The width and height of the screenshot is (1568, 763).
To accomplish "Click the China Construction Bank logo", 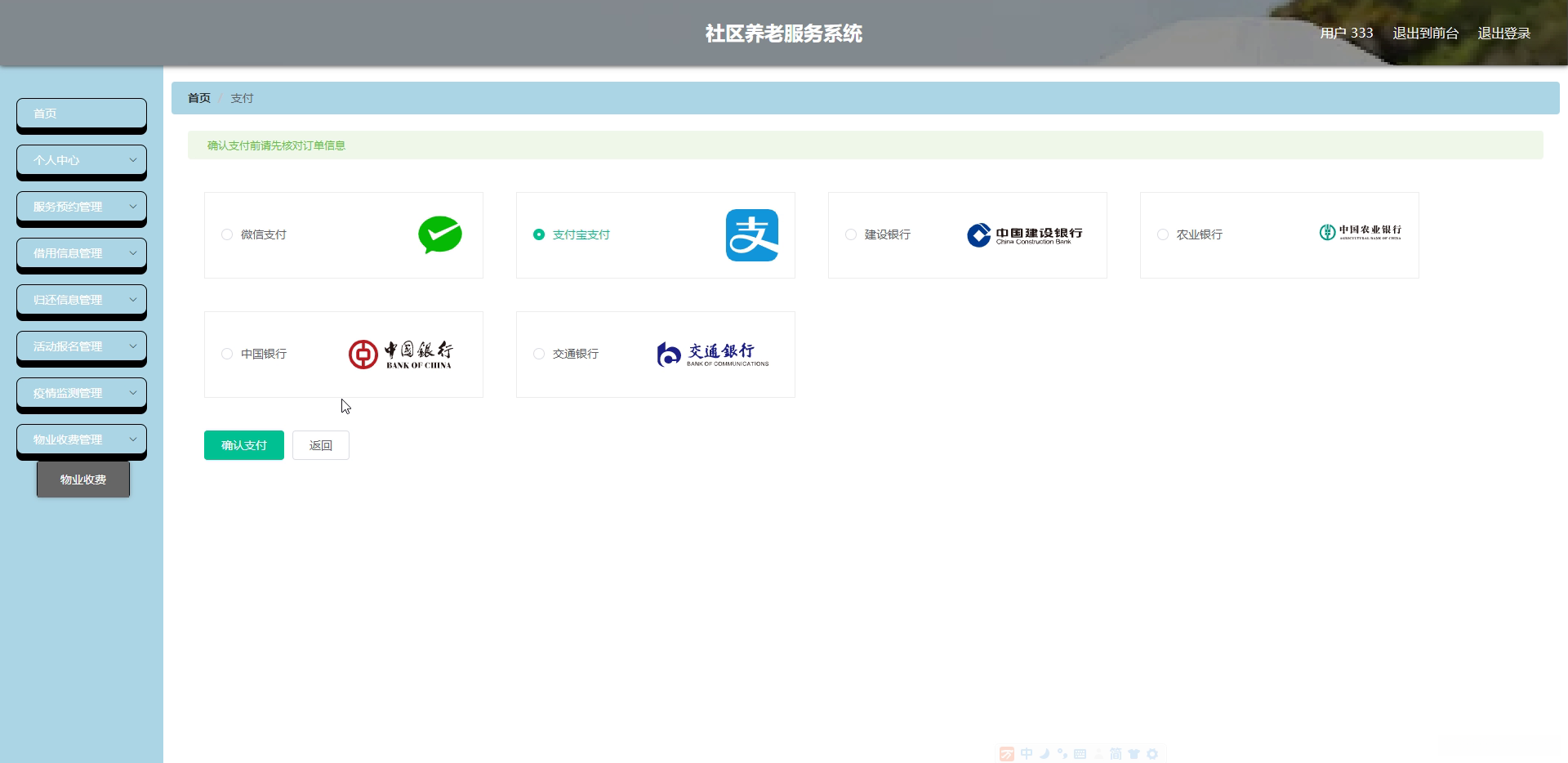I will click(1025, 234).
